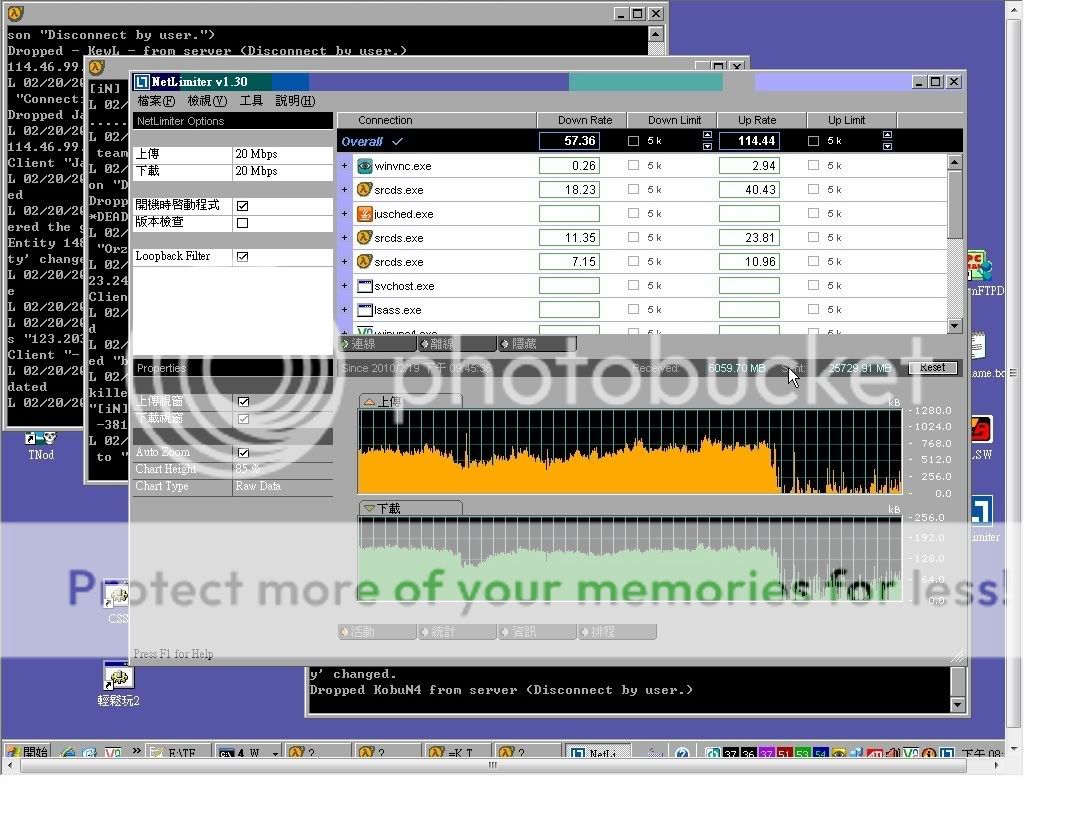Image resolution: width=1080 pixels, height=817 pixels.
Task: Click the Up Rate column header
Action: pyautogui.click(x=761, y=121)
